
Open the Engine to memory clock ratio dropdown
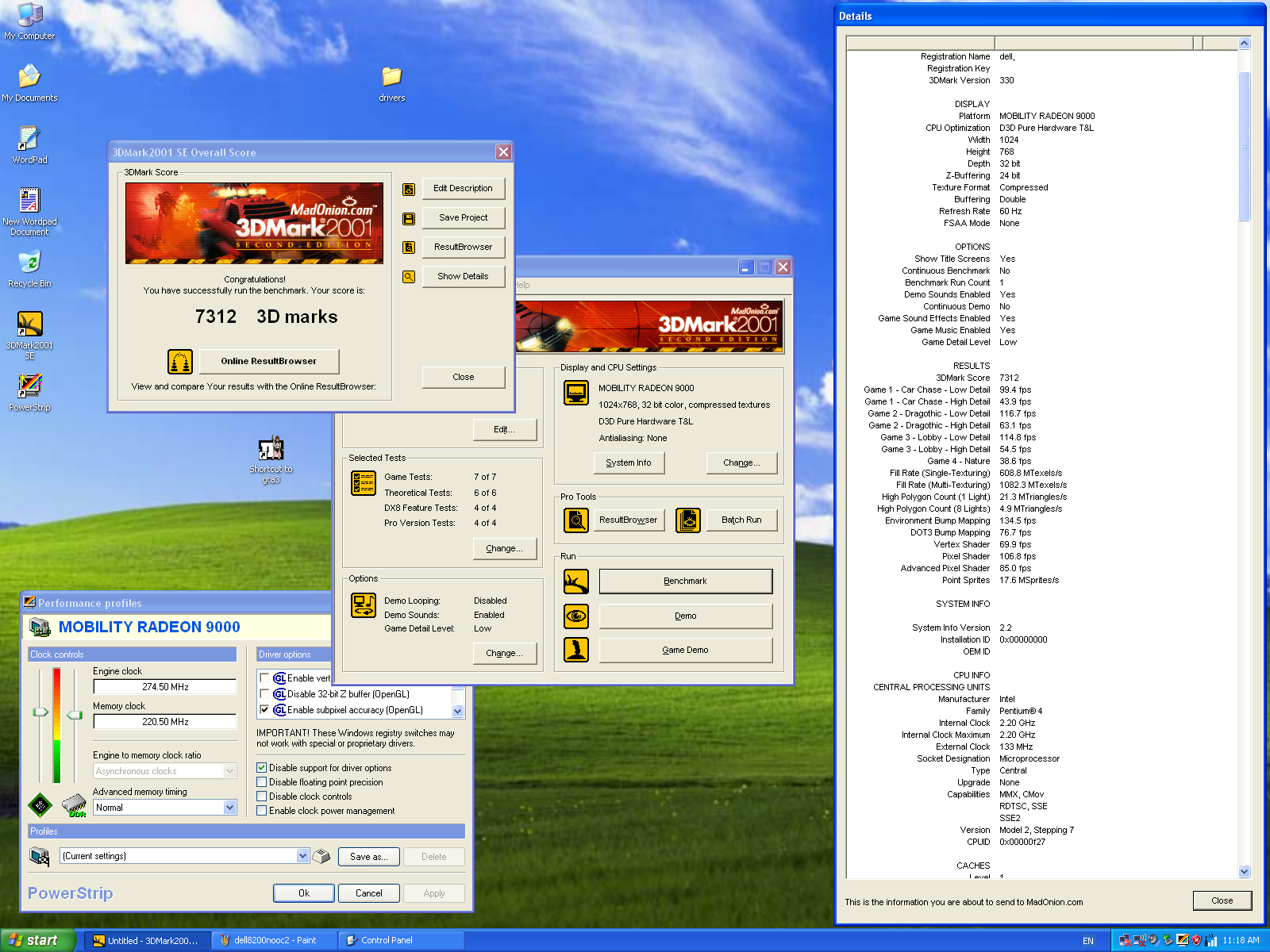pos(230,771)
